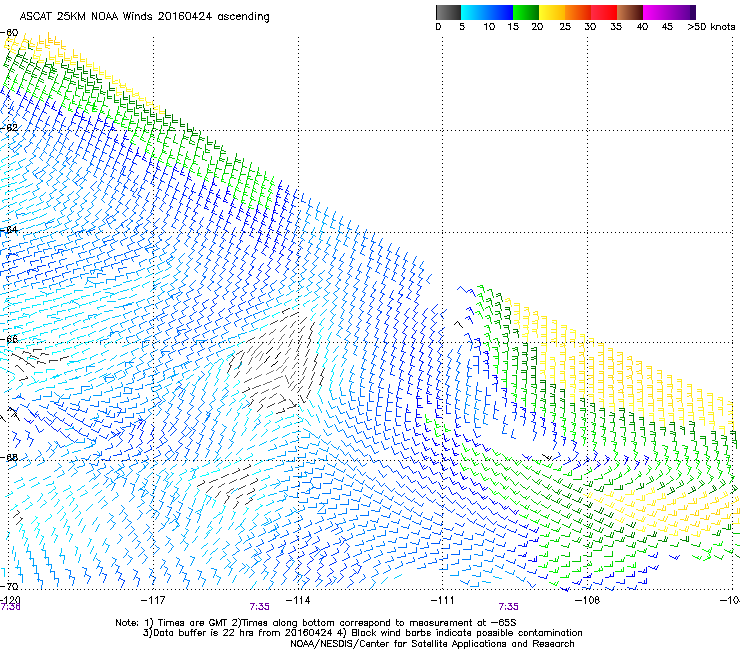
Task: Click the "7:35" time label beside -111
Action: pyautogui.click(x=508, y=607)
